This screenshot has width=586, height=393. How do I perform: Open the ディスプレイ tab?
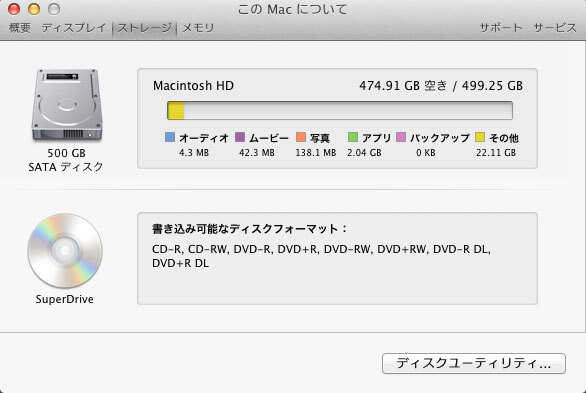pos(74,28)
